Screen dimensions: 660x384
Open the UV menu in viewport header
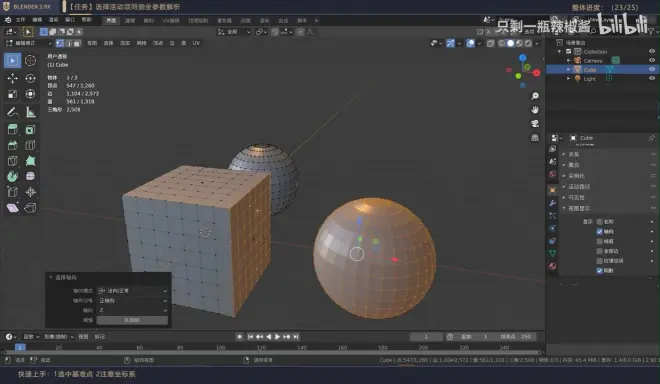(x=196, y=43)
